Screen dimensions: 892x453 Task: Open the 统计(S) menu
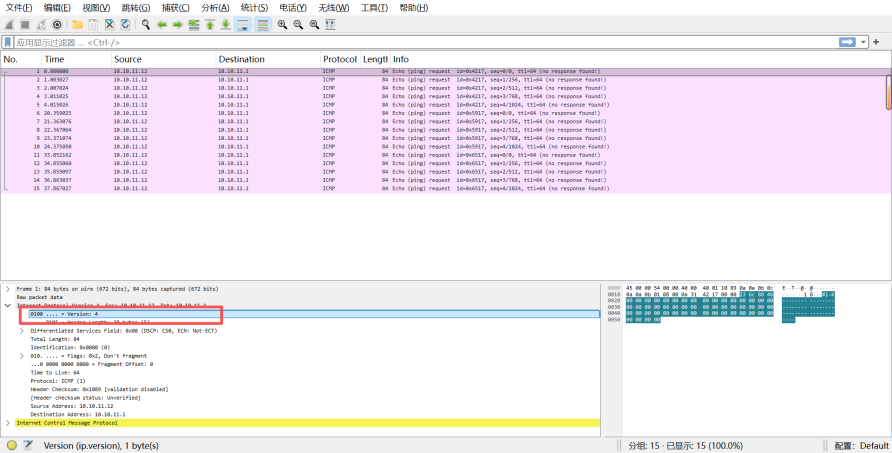pos(255,8)
